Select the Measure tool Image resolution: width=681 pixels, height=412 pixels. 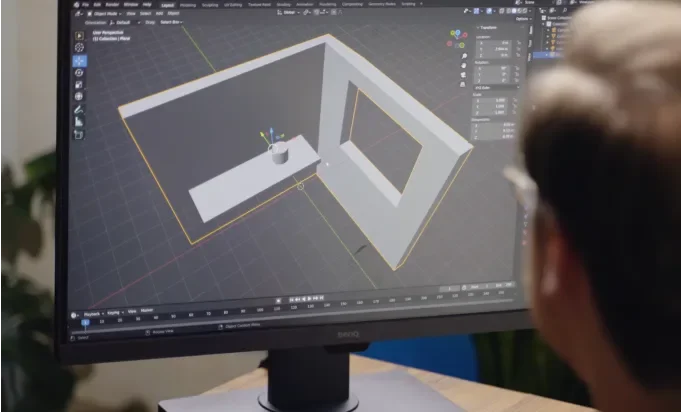(x=79, y=122)
